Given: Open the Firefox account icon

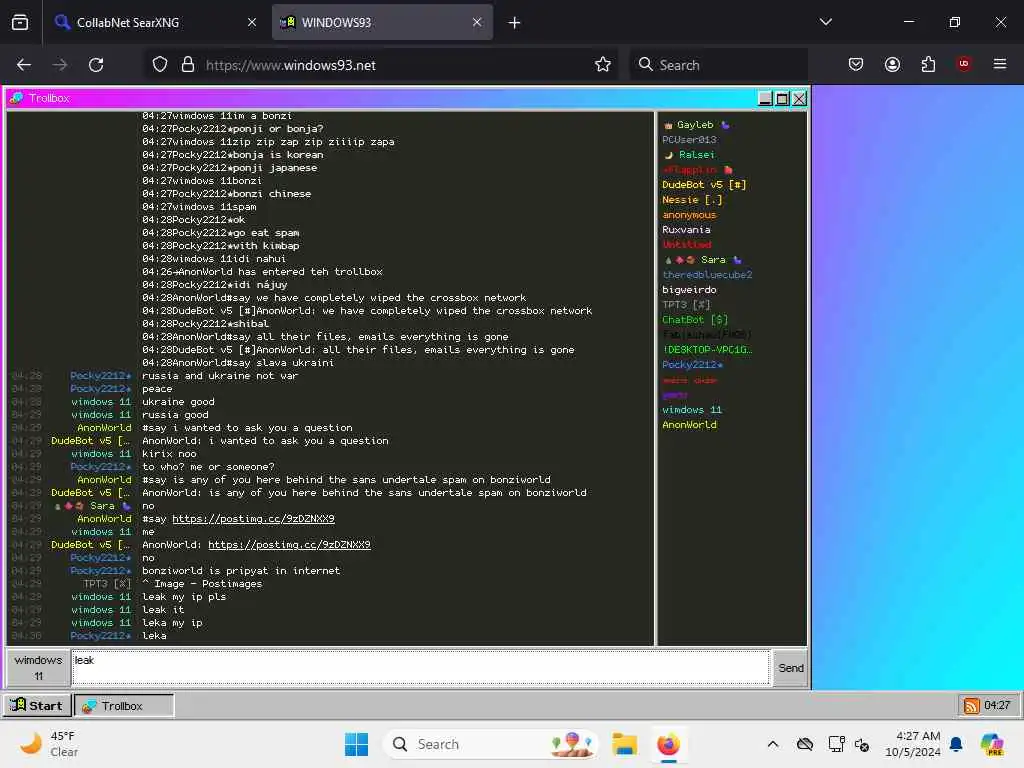Looking at the screenshot, I should pos(892,64).
